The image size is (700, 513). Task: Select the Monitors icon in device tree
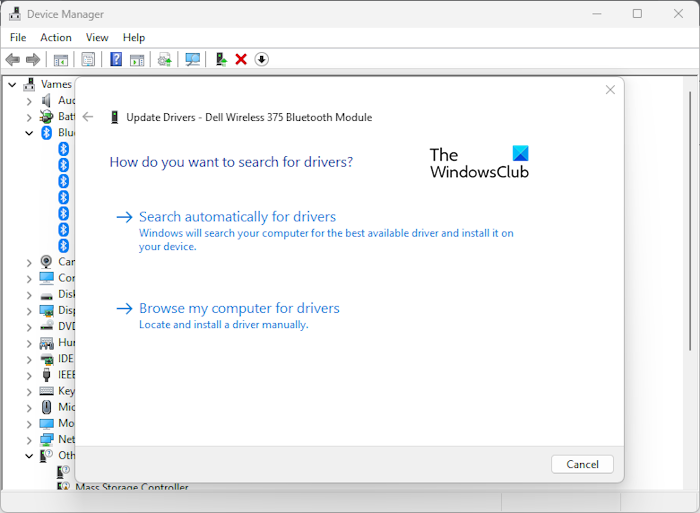[46, 423]
